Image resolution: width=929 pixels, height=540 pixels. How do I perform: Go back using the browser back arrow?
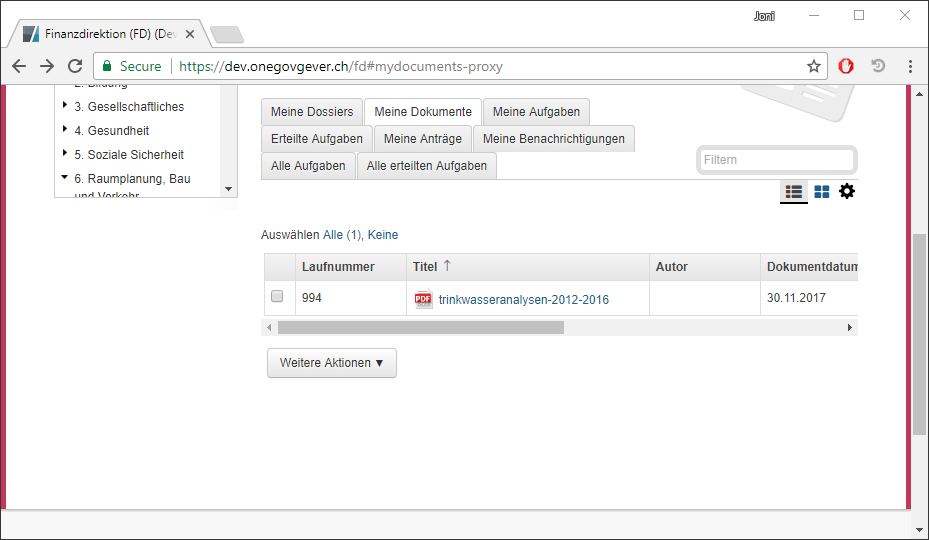(x=19, y=66)
